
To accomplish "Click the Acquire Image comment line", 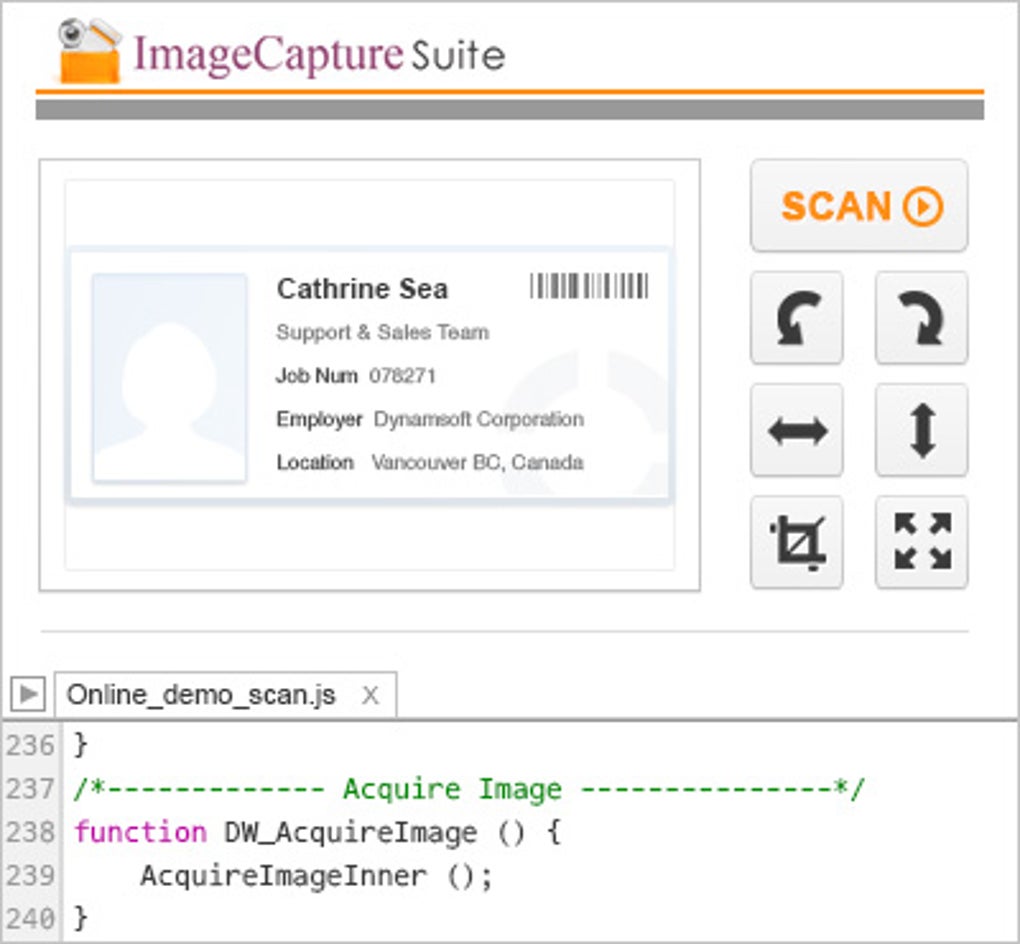I will (468, 789).
